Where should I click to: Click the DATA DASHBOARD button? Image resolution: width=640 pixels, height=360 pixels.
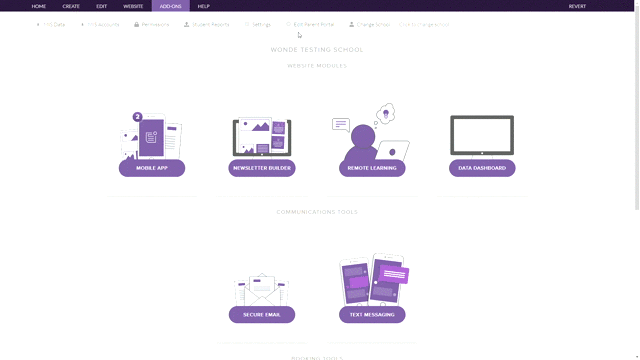(482, 168)
